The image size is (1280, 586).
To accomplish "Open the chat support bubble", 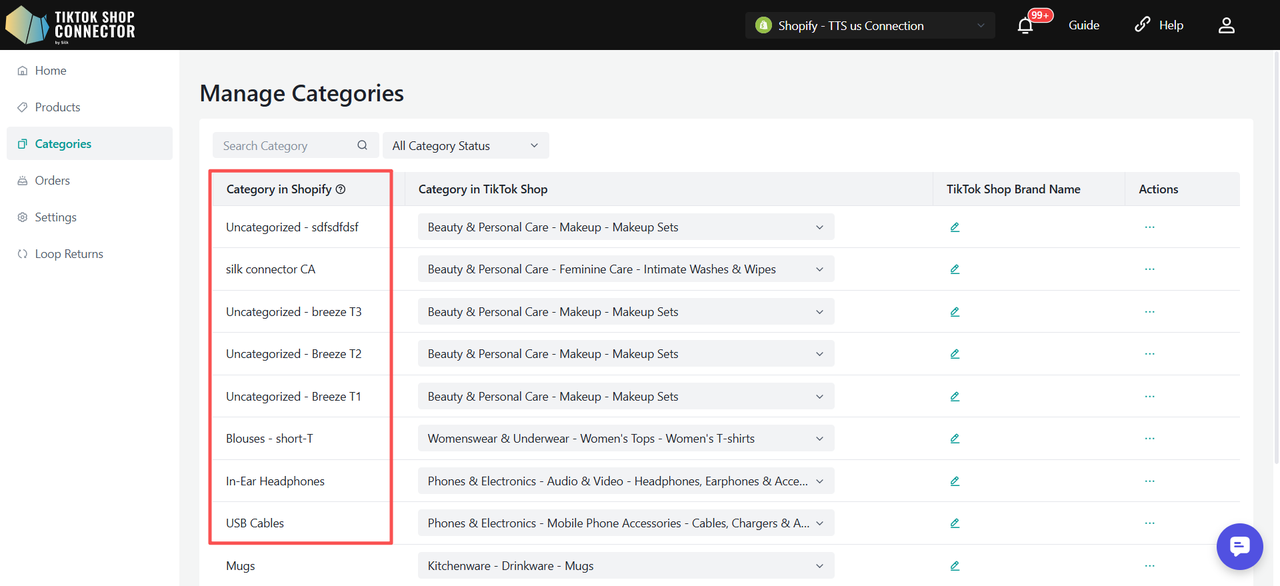I will click(x=1240, y=546).
